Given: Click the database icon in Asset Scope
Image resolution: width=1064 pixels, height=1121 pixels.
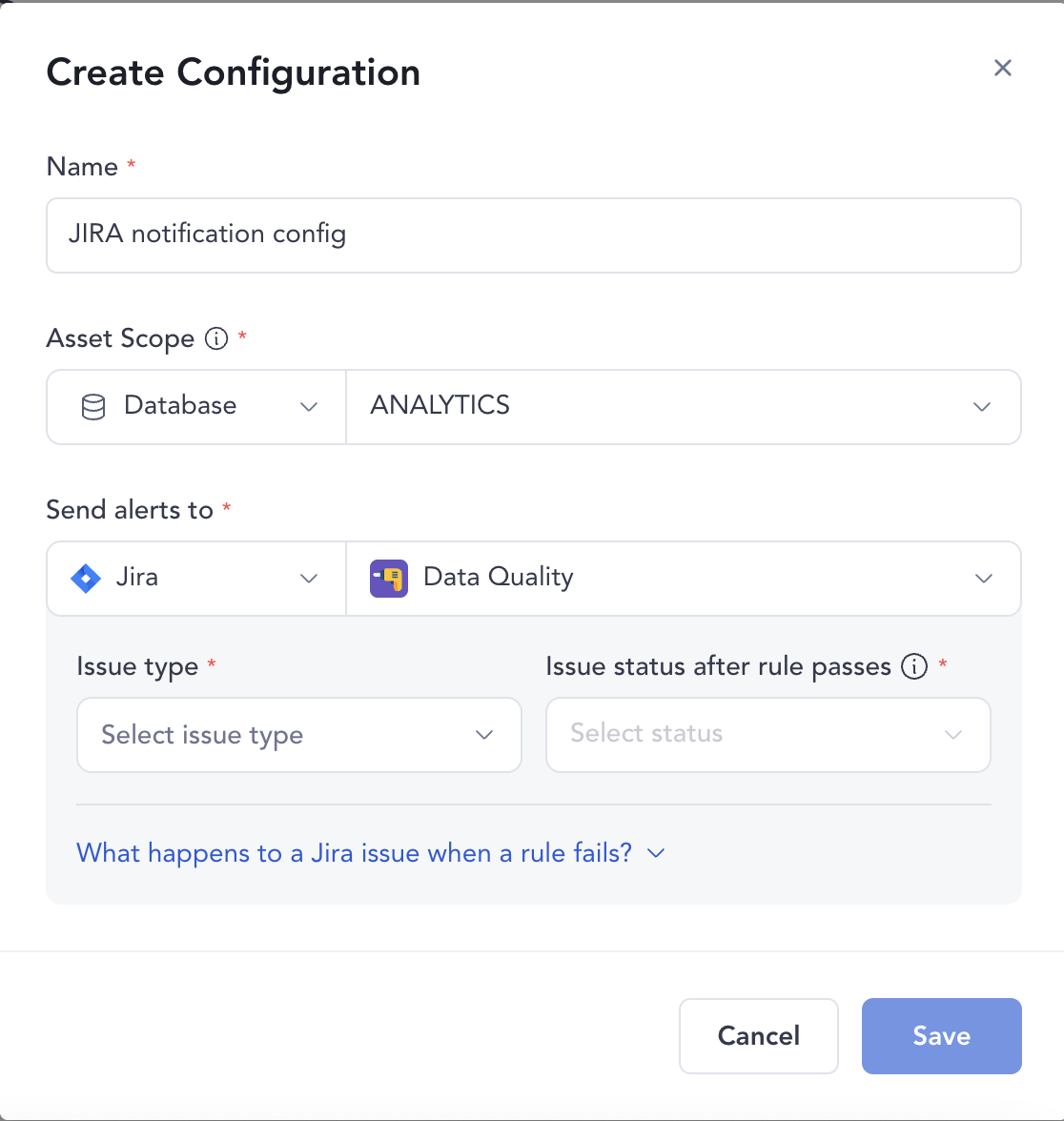Looking at the screenshot, I should pyautogui.click(x=92, y=406).
